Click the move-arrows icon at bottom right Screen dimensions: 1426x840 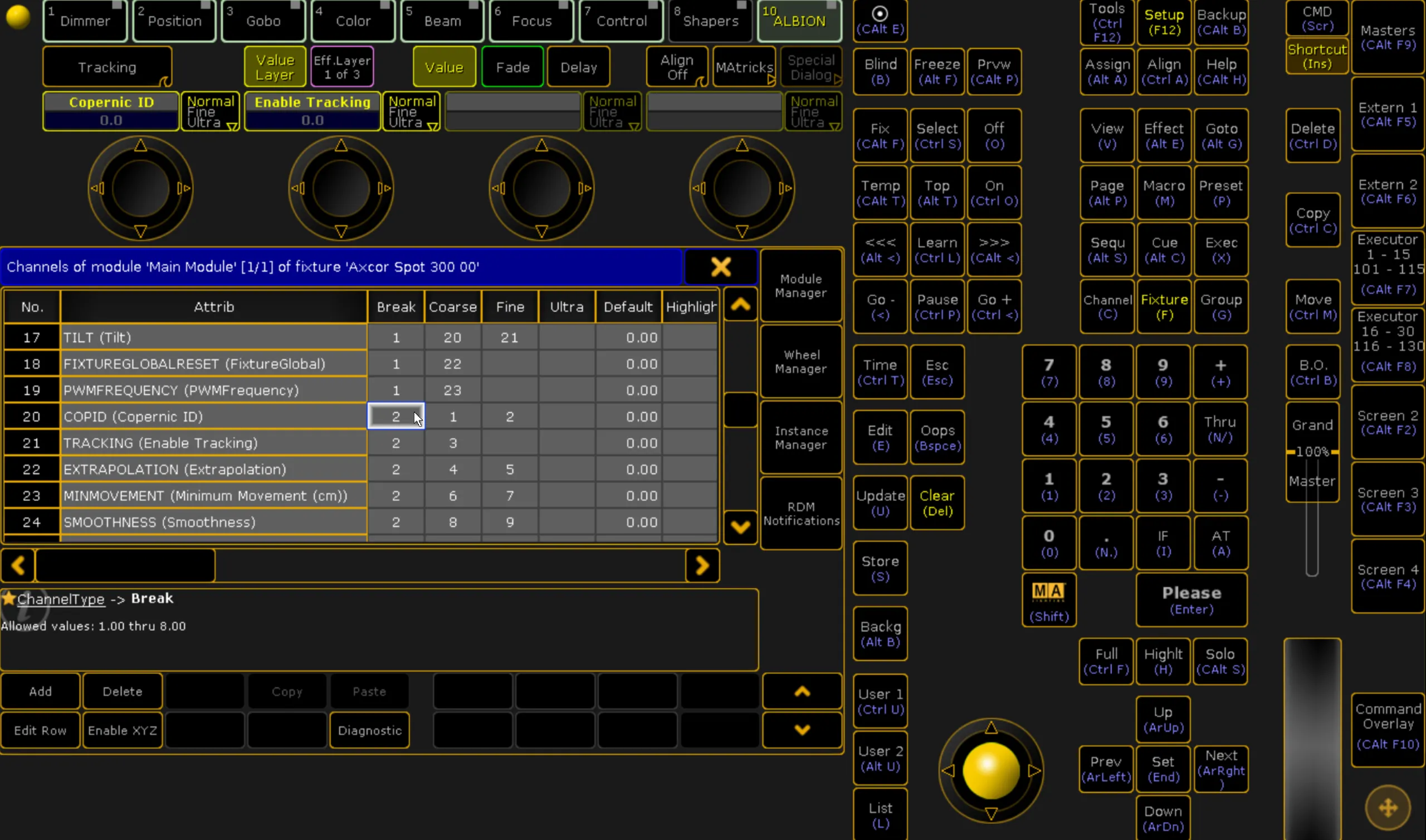coord(1388,808)
